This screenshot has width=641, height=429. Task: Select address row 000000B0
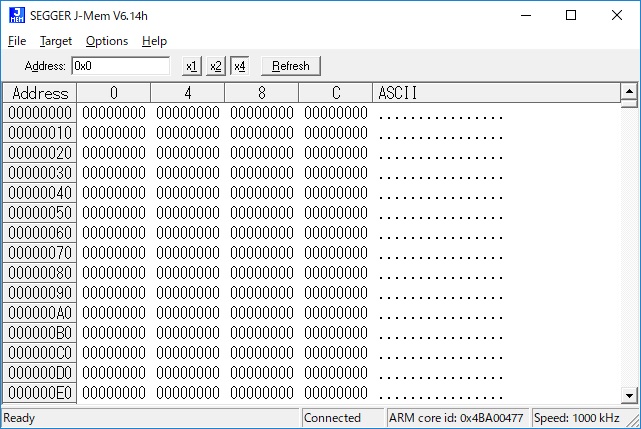click(40, 333)
